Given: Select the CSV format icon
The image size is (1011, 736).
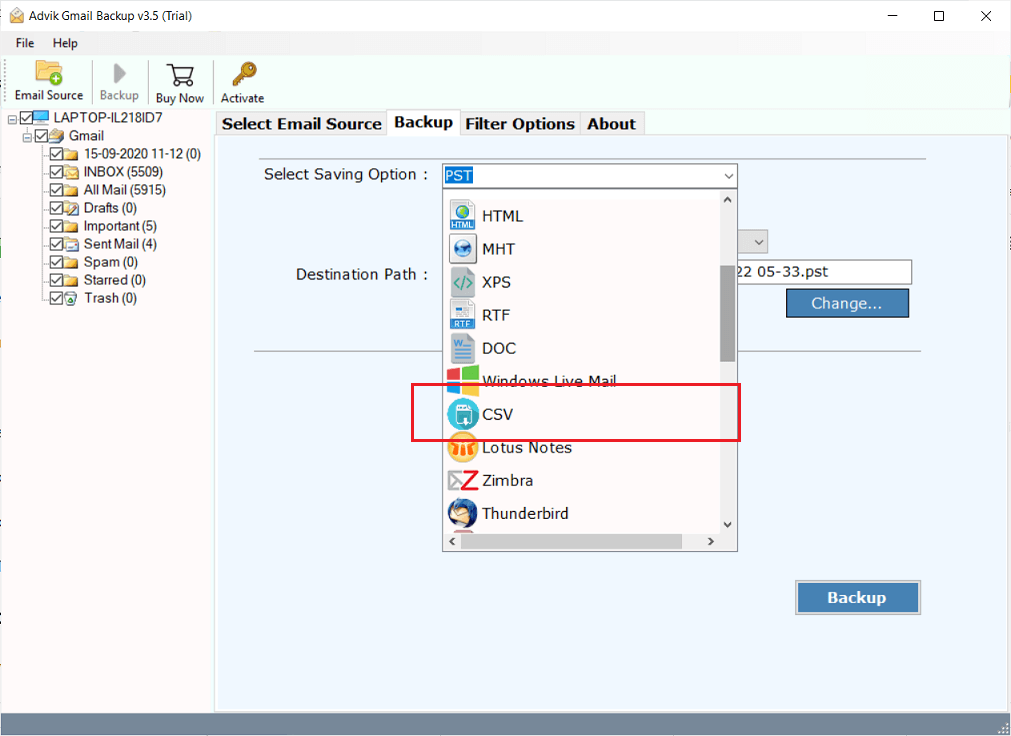Looking at the screenshot, I should coord(463,414).
